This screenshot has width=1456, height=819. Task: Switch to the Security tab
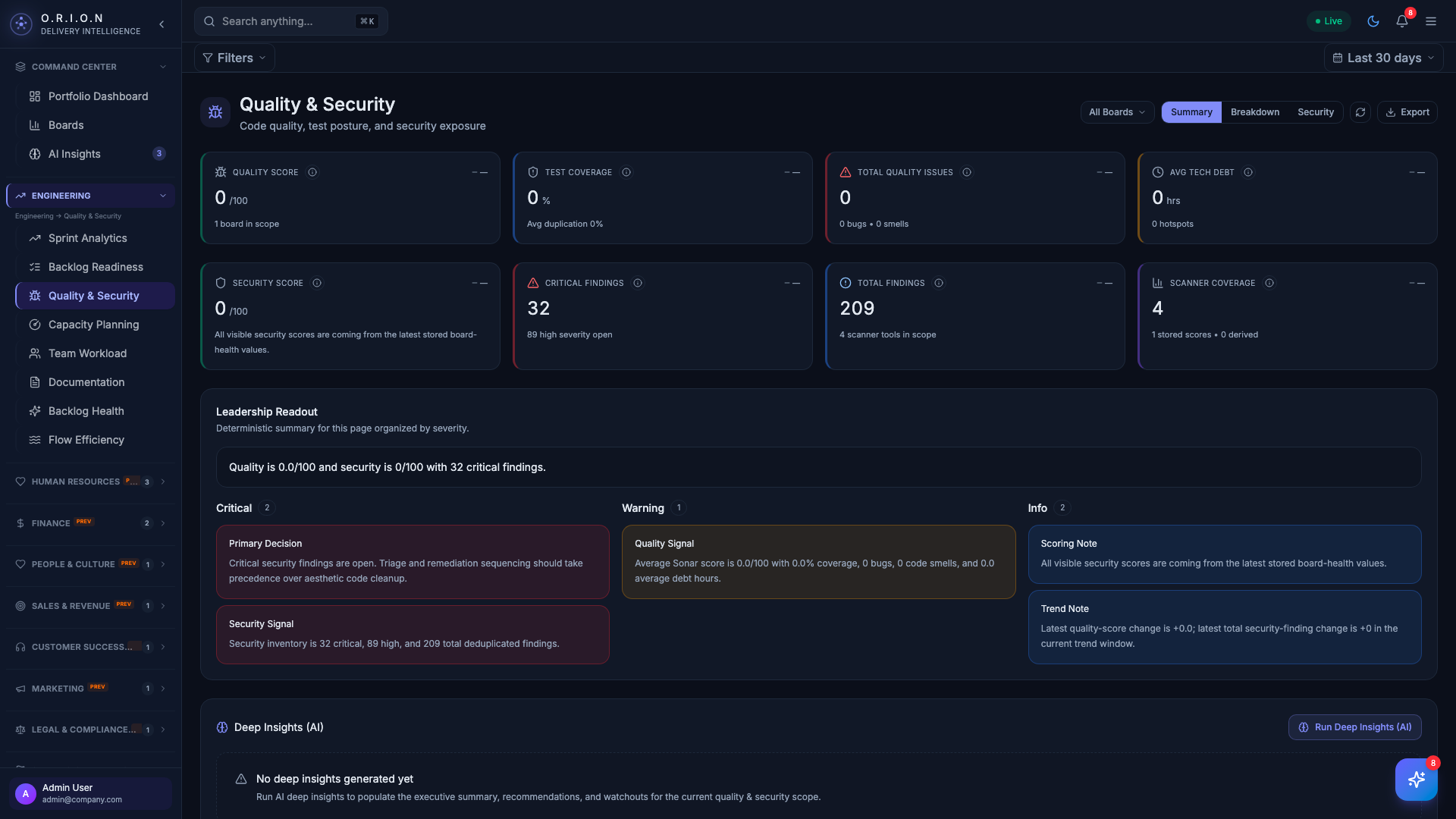click(x=1316, y=111)
